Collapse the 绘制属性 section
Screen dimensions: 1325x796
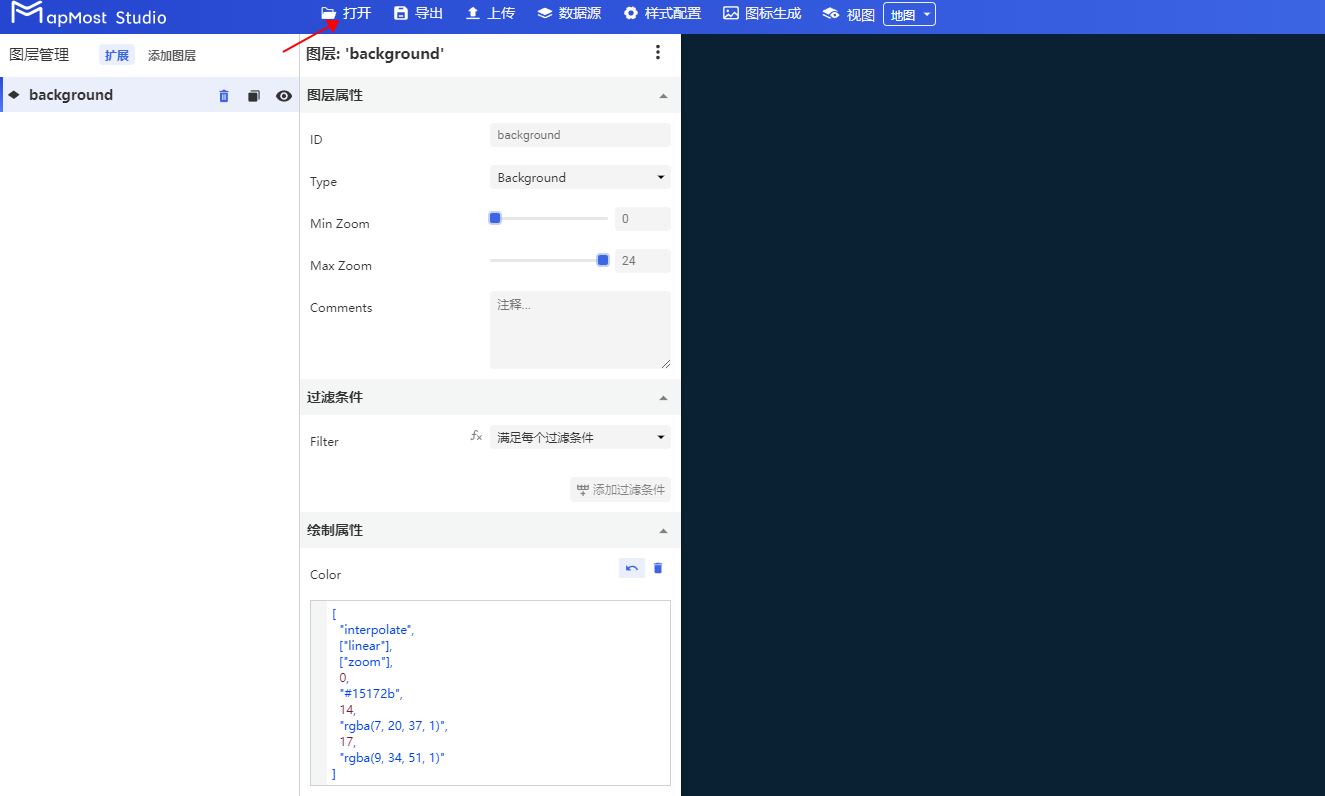coord(663,531)
